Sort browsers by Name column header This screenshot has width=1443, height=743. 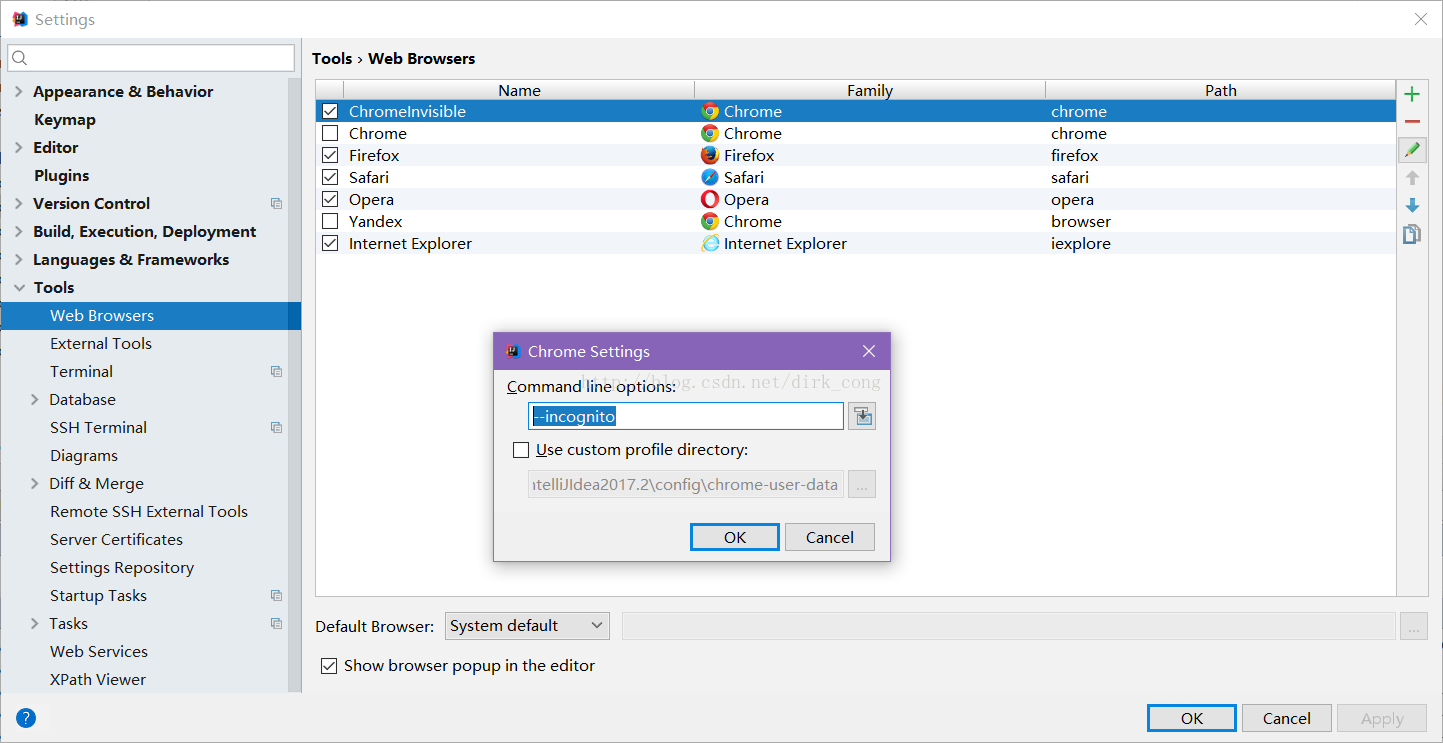pyautogui.click(x=519, y=90)
